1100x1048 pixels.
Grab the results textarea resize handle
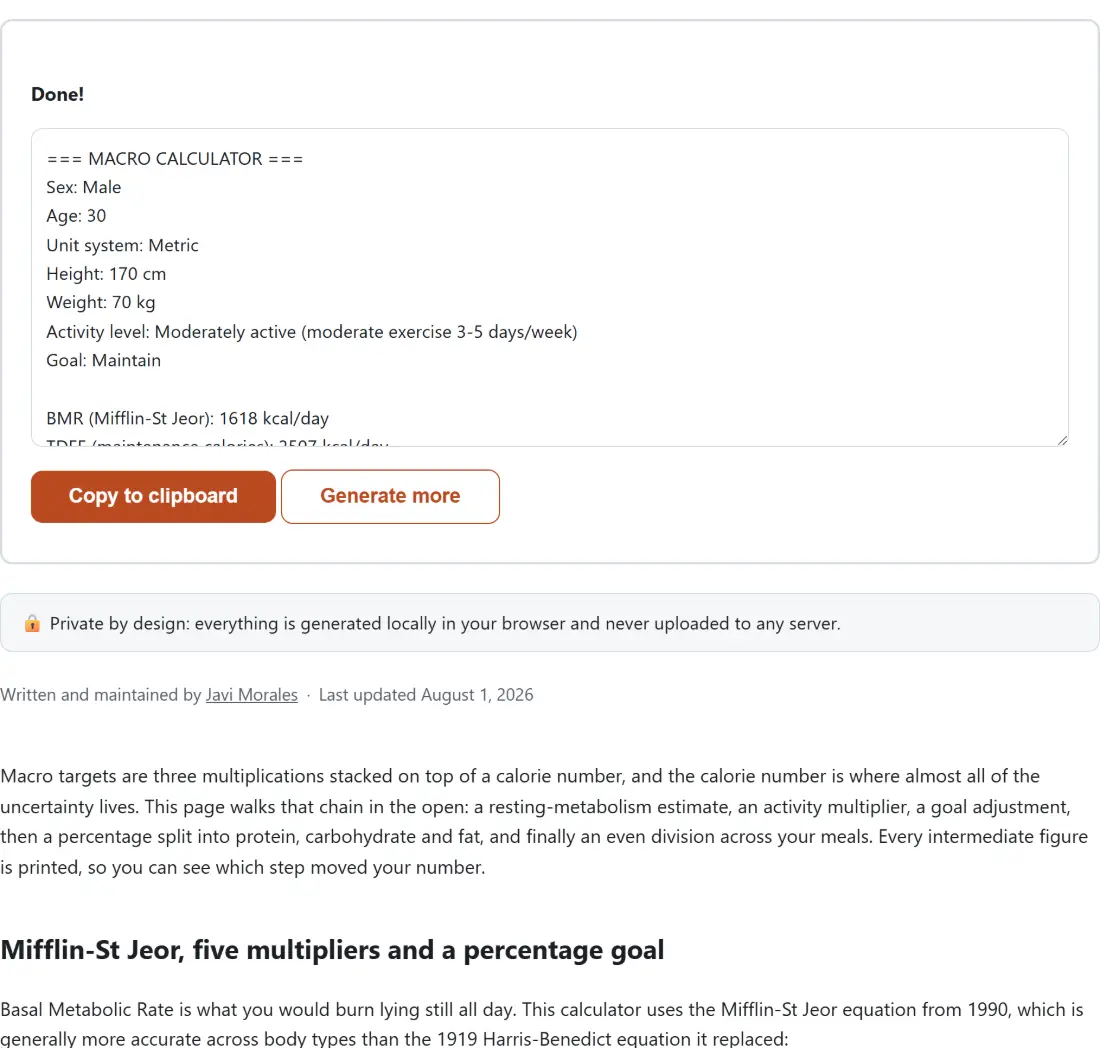pos(1062,440)
